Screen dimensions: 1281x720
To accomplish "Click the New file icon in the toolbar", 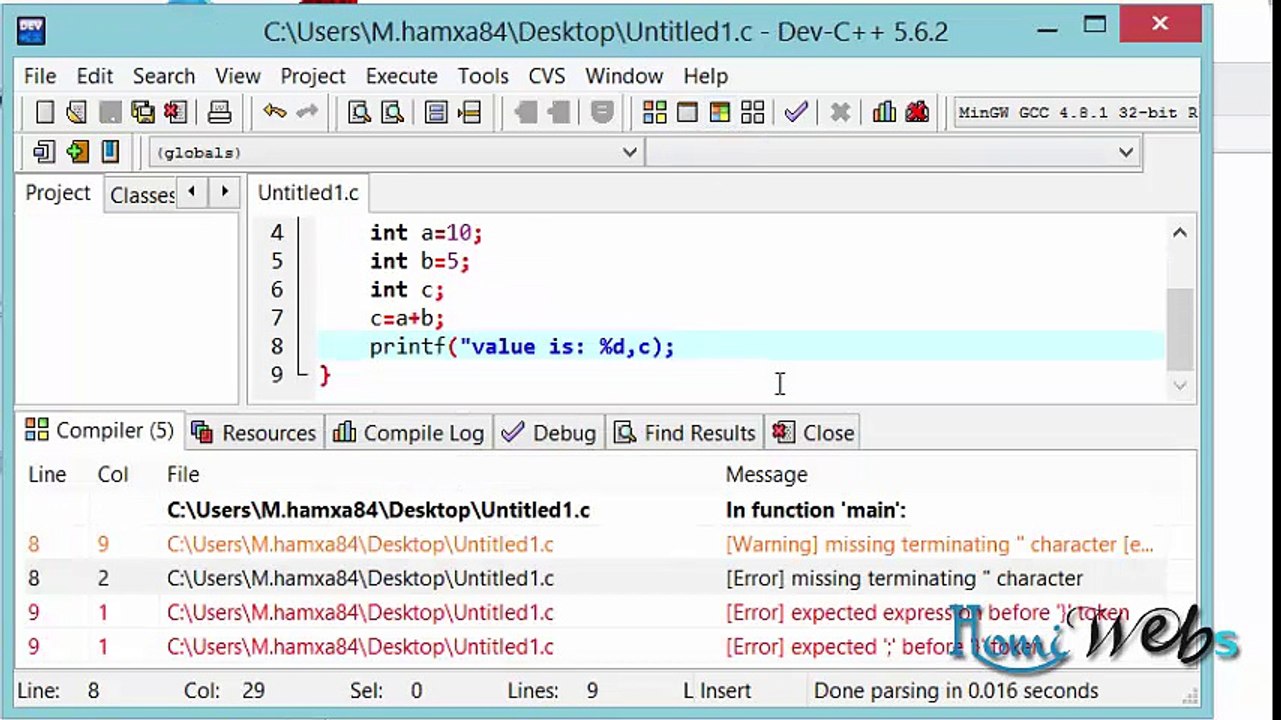I will 44,112.
